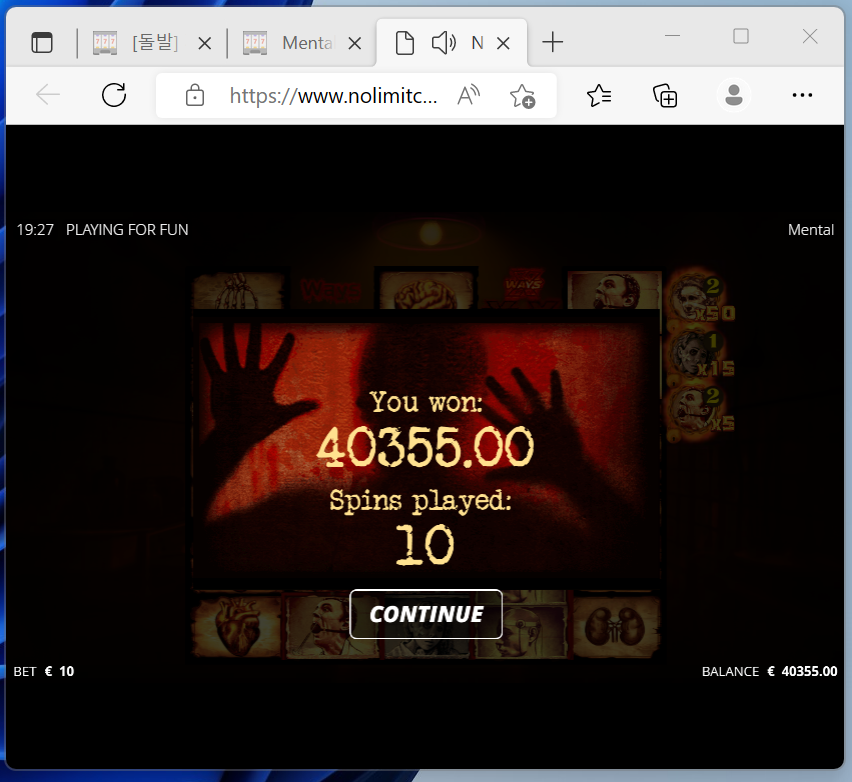Click the browser back arrow
The image size is (852, 782).
(48, 95)
